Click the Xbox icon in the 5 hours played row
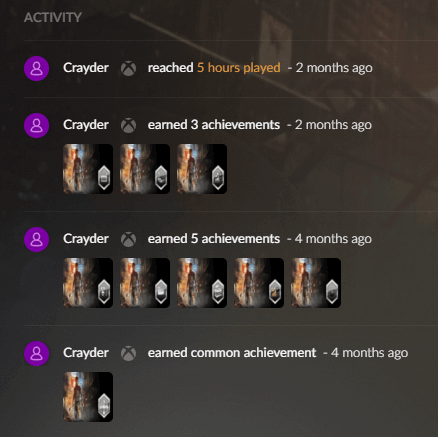This screenshot has width=438, height=437. click(128, 69)
